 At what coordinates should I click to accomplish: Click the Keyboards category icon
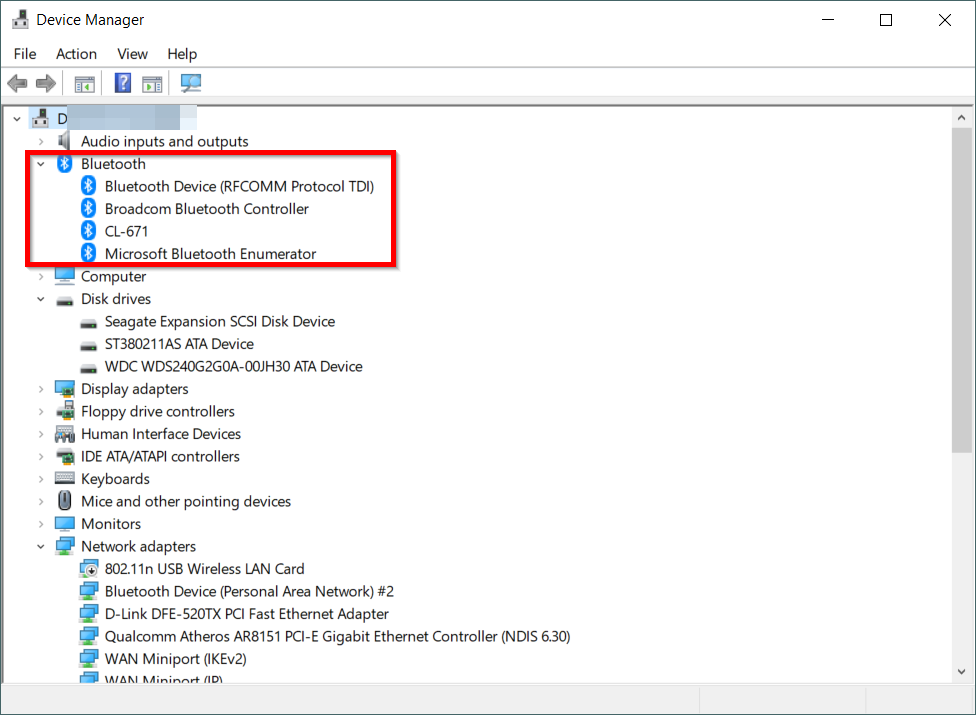point(65,479)
